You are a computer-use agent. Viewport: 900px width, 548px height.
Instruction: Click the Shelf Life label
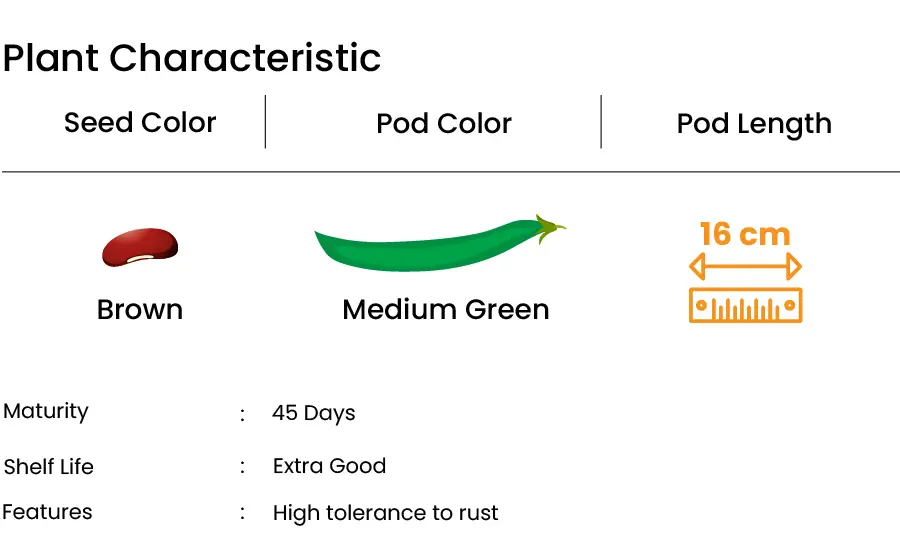[48, 467]
